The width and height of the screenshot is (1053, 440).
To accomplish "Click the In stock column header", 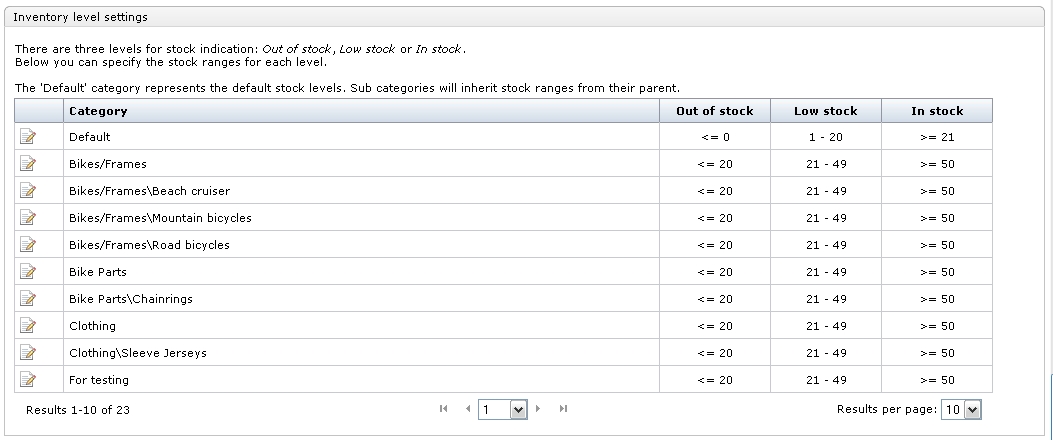I will (x=937, y=111).
